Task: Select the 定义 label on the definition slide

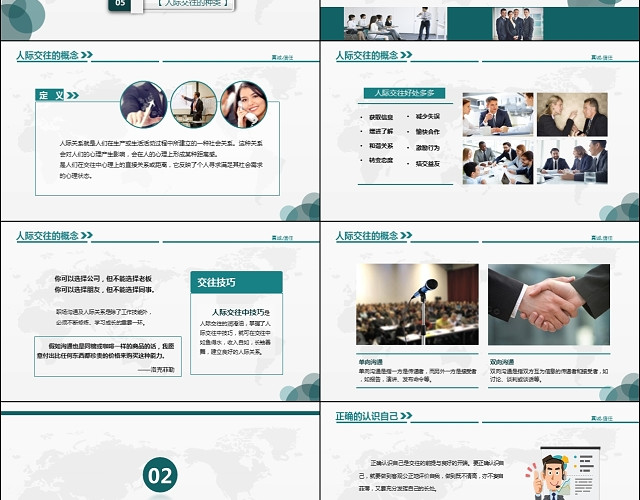Action: click(x=51, y=95)
